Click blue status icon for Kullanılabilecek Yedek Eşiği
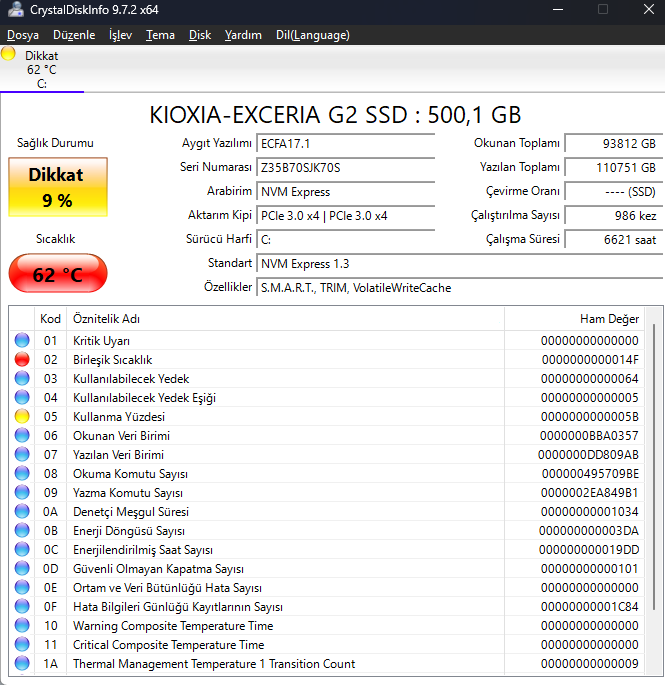Screen dimensions: 665x685 tap(22, 398)
